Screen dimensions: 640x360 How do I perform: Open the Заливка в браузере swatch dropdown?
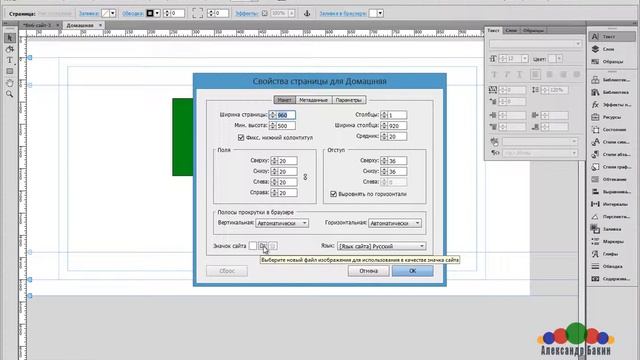(380, 13)
